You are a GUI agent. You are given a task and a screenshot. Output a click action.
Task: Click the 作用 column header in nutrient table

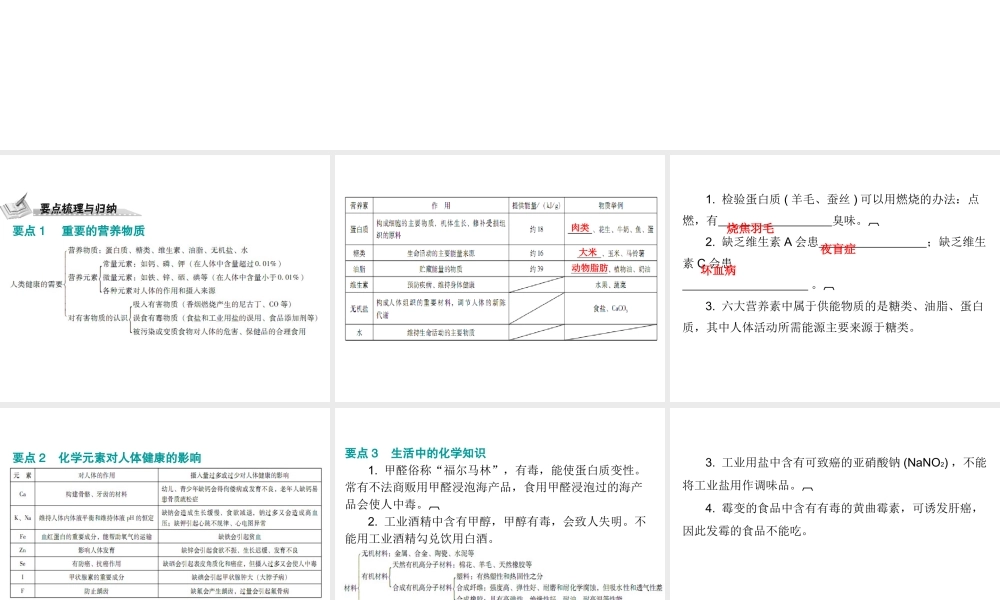point(441,205)
